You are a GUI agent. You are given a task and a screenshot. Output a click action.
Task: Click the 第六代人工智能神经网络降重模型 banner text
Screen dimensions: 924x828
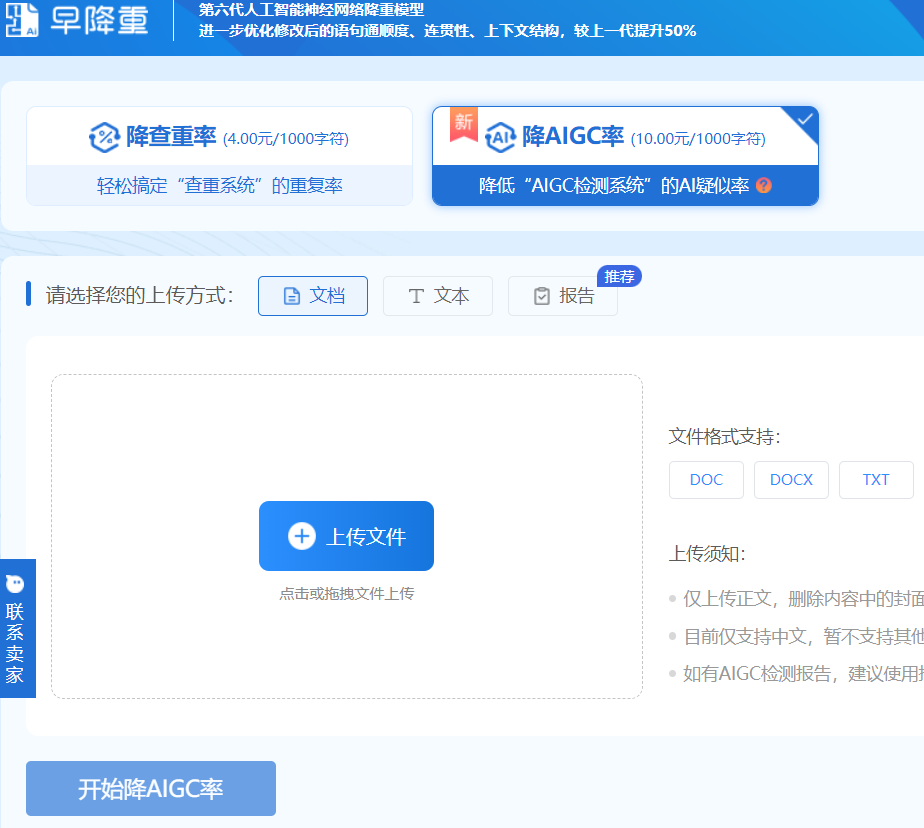point(311,9)
